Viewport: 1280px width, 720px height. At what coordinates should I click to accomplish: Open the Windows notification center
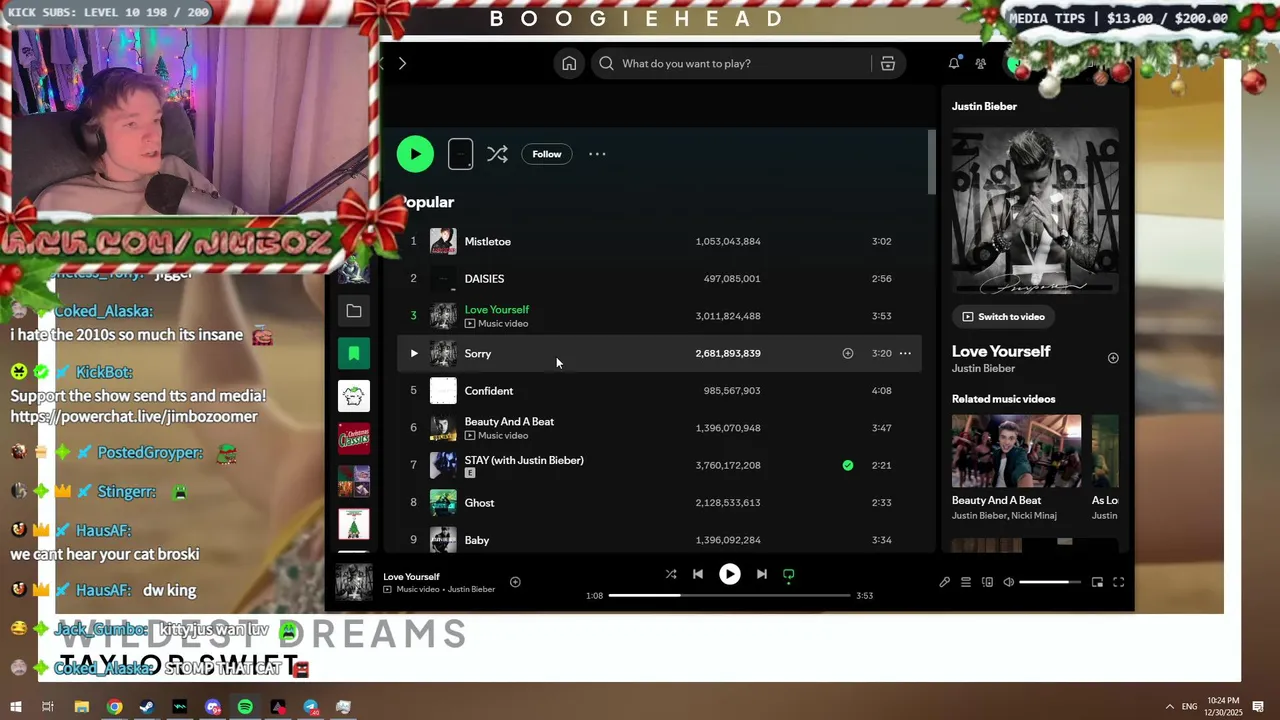pyautogui.click(x=1258, y=707)
